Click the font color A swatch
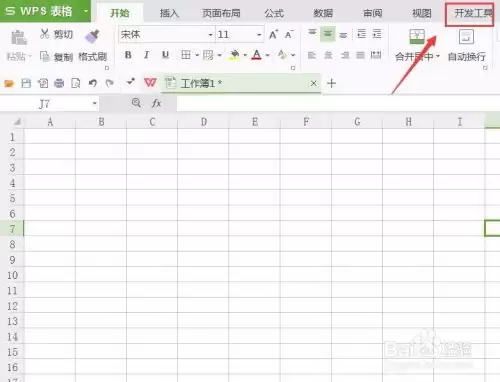 pos(256,55)
